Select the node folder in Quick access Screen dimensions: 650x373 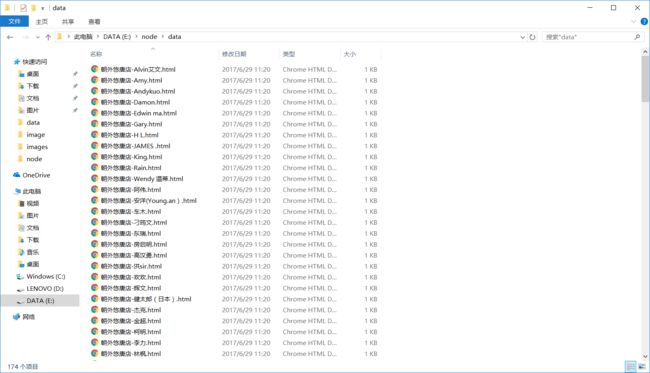pyautogui.click(x=34, y=159)
